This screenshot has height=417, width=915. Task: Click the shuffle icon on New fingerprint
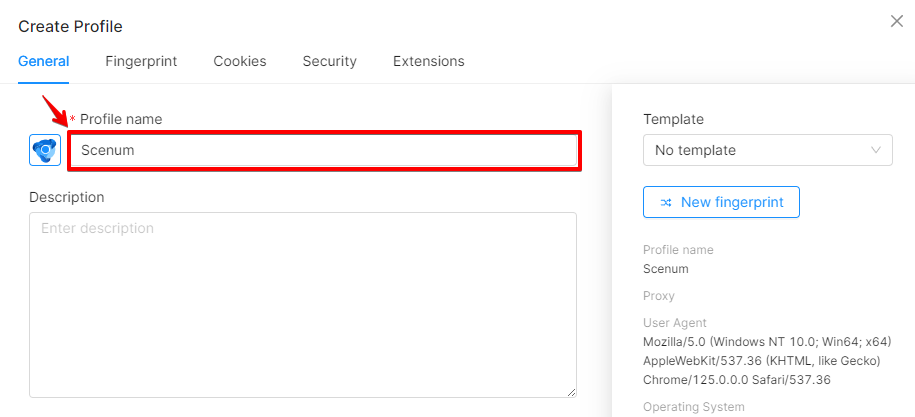point(666,202)
